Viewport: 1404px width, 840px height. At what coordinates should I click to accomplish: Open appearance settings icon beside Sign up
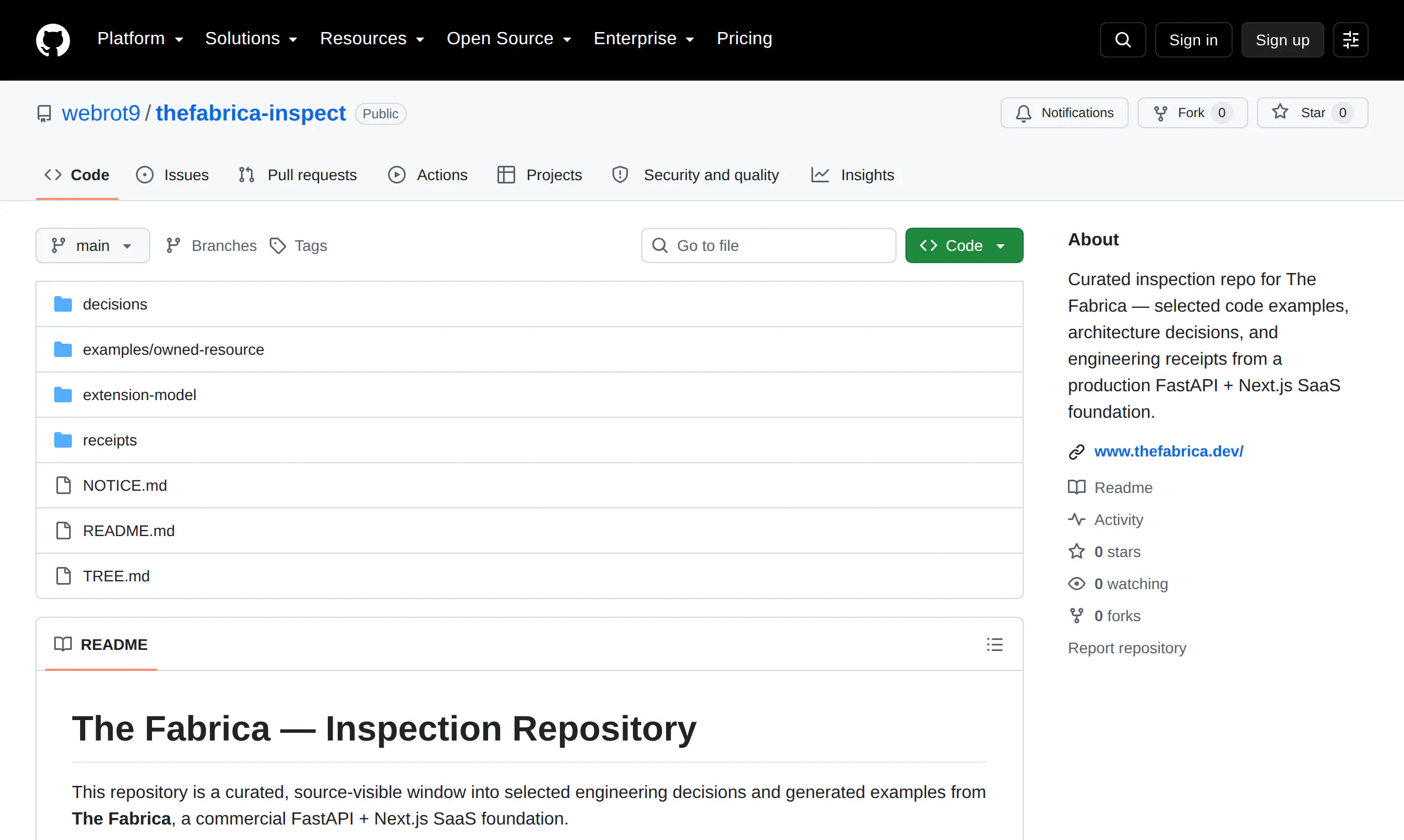(x=1351, y=40)
